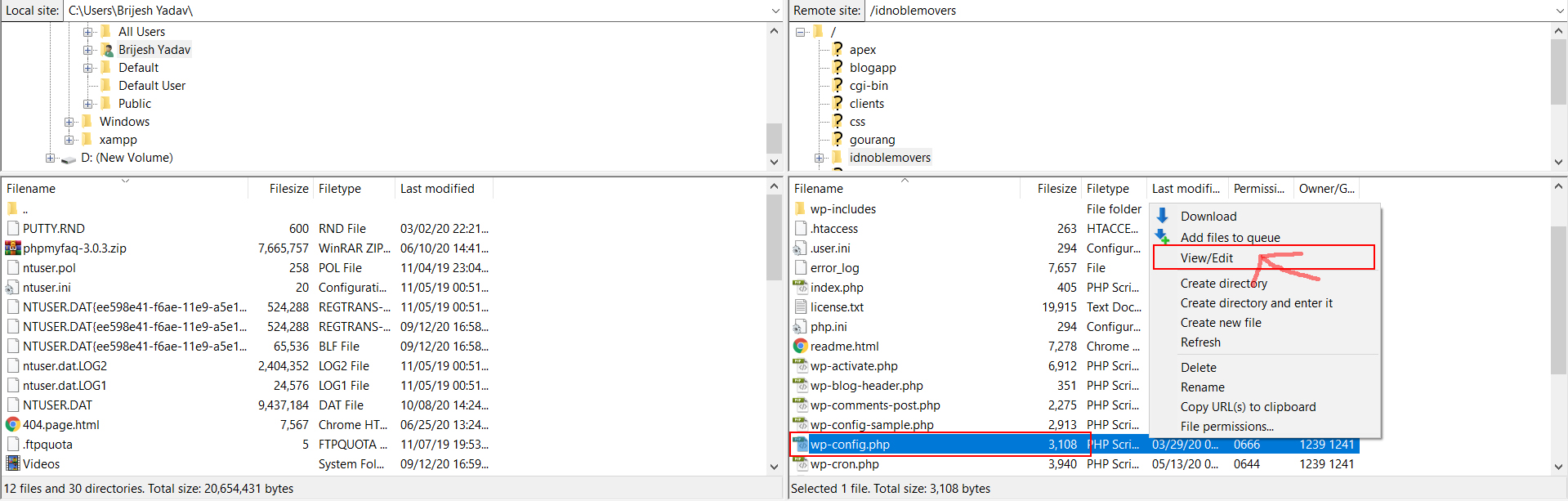This screenshot has height=501, width=1568.
Task: Click the local file list scrollbar thumb
Action: (774, 237)
